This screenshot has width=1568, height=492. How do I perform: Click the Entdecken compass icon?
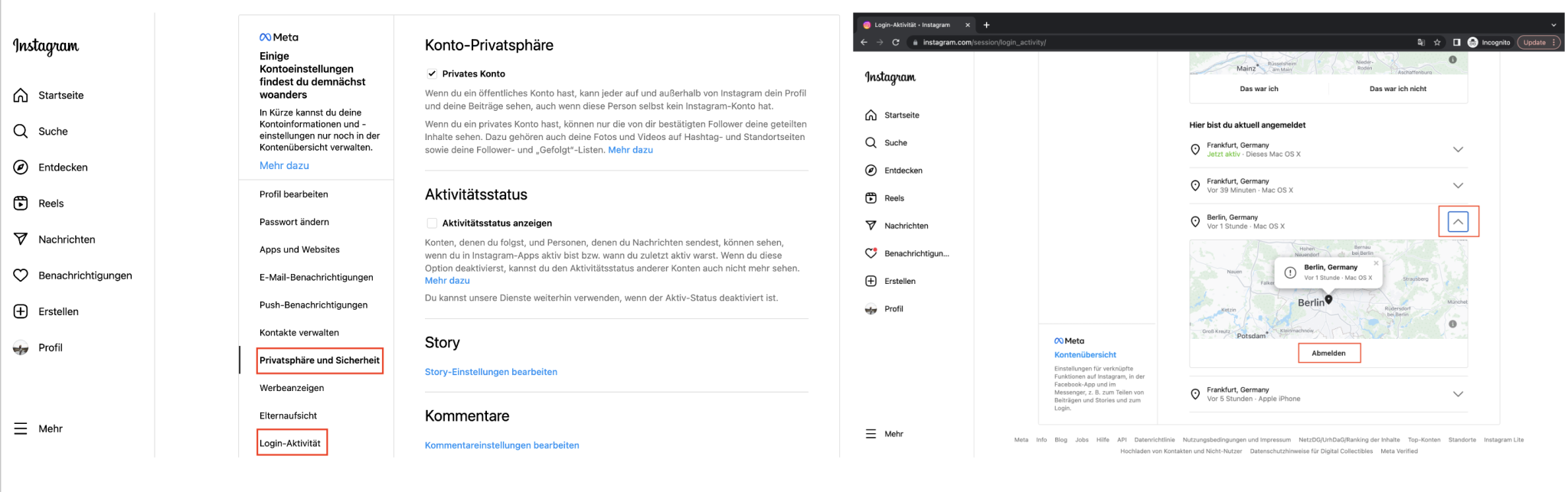[21, 167]
